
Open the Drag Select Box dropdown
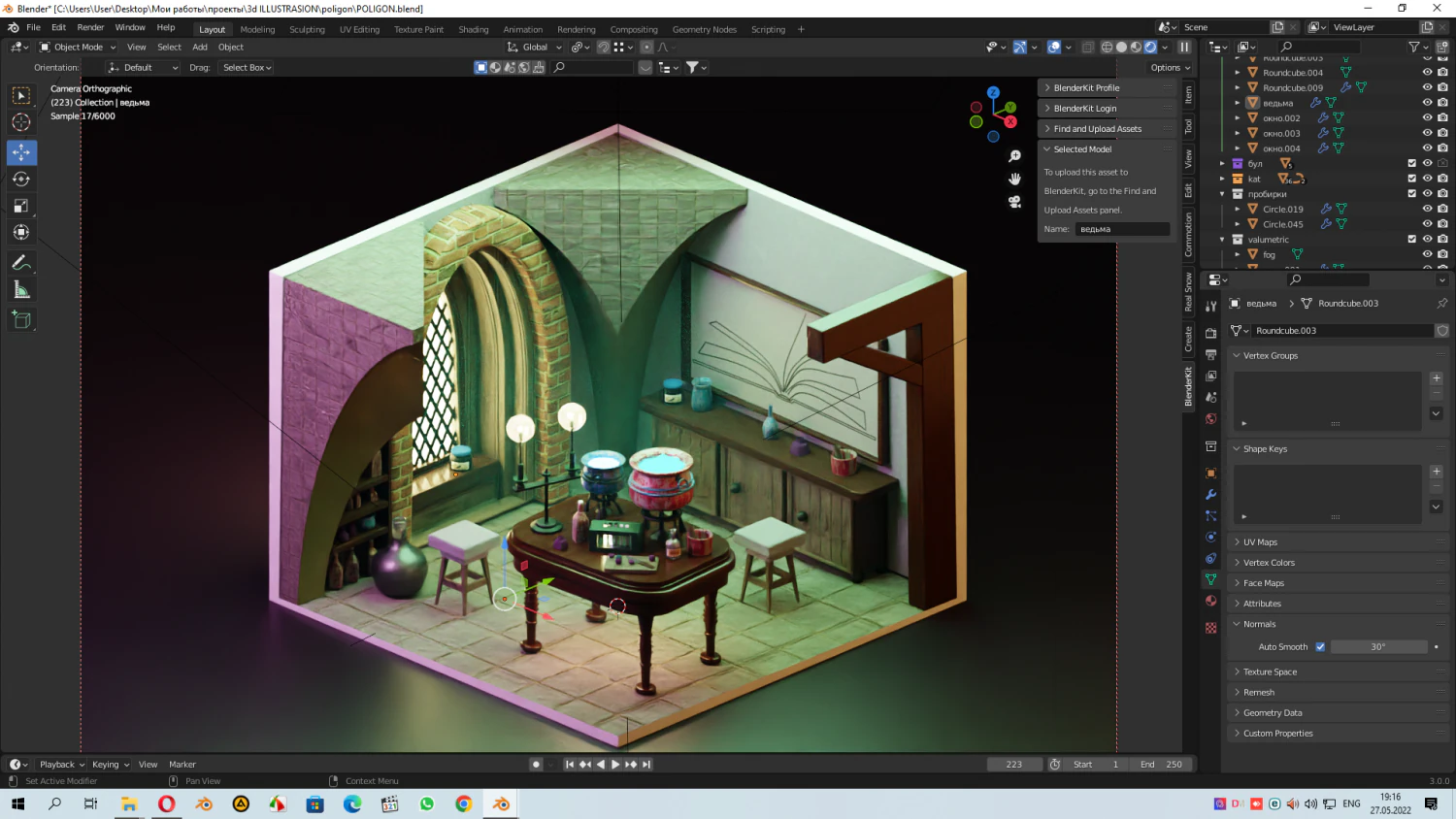[247, 68]
